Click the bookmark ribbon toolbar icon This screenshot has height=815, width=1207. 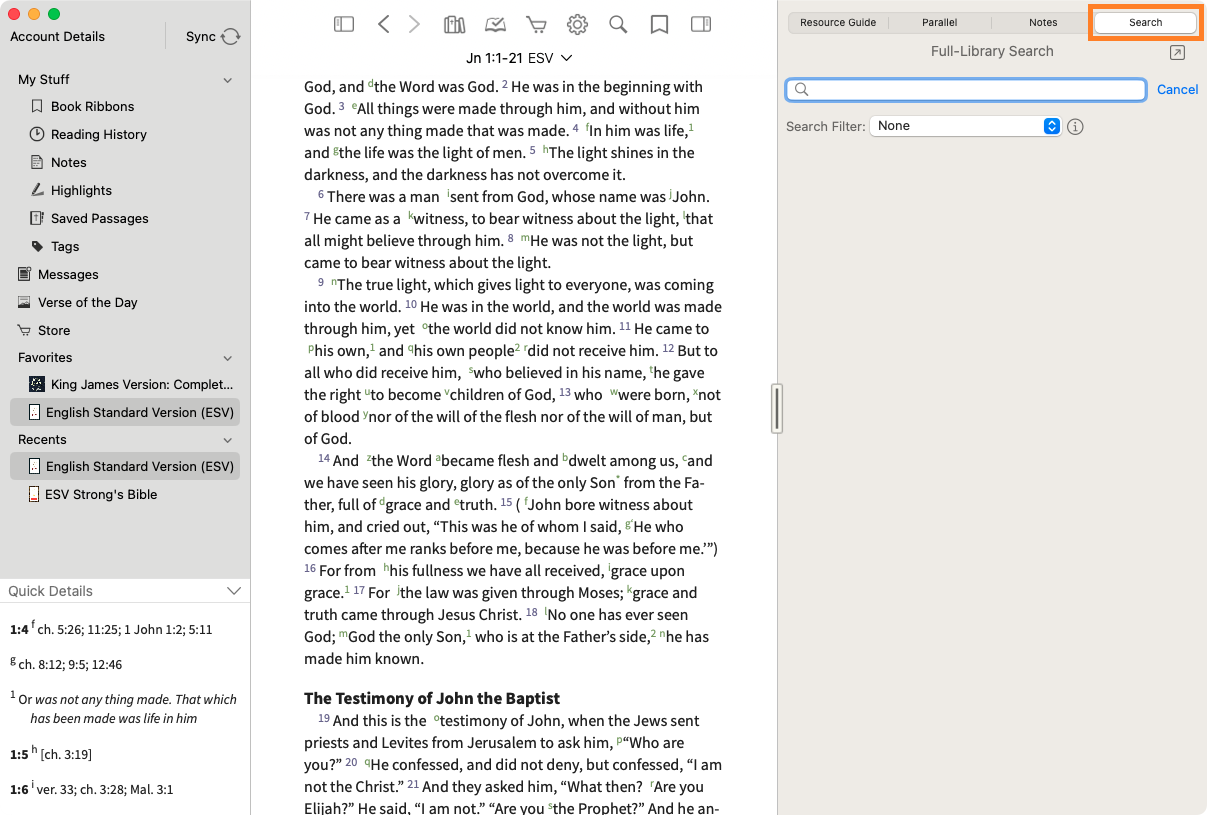coord(659,25)
